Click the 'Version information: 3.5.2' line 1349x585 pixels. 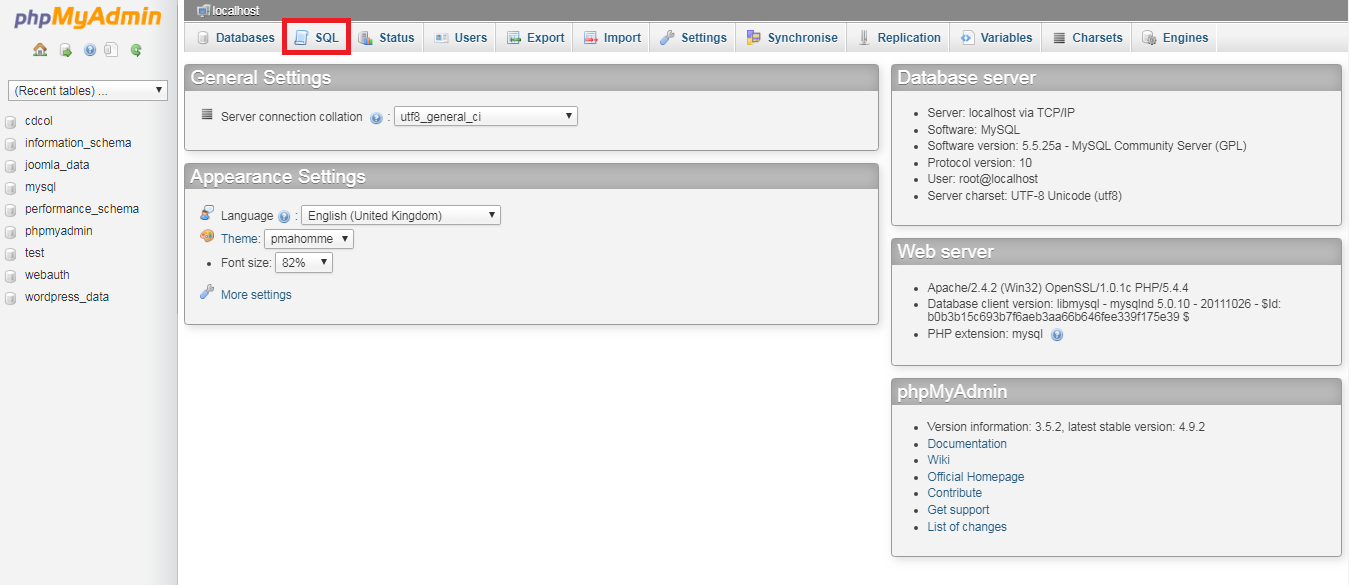(1066, 427)
